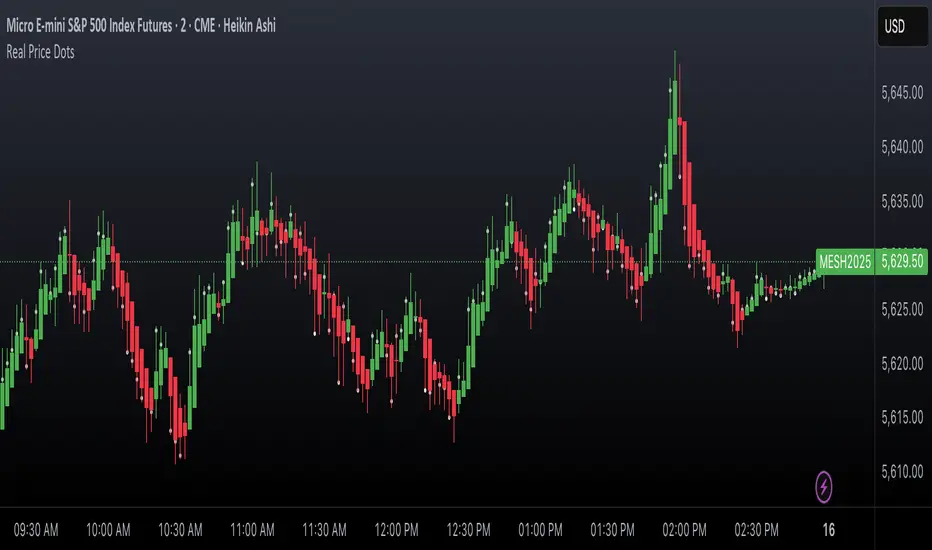Image resolution: width=932 pixels, height=550 pixels.
Task: Click the 11:00 AM time axis label
Action: (252, 530)
